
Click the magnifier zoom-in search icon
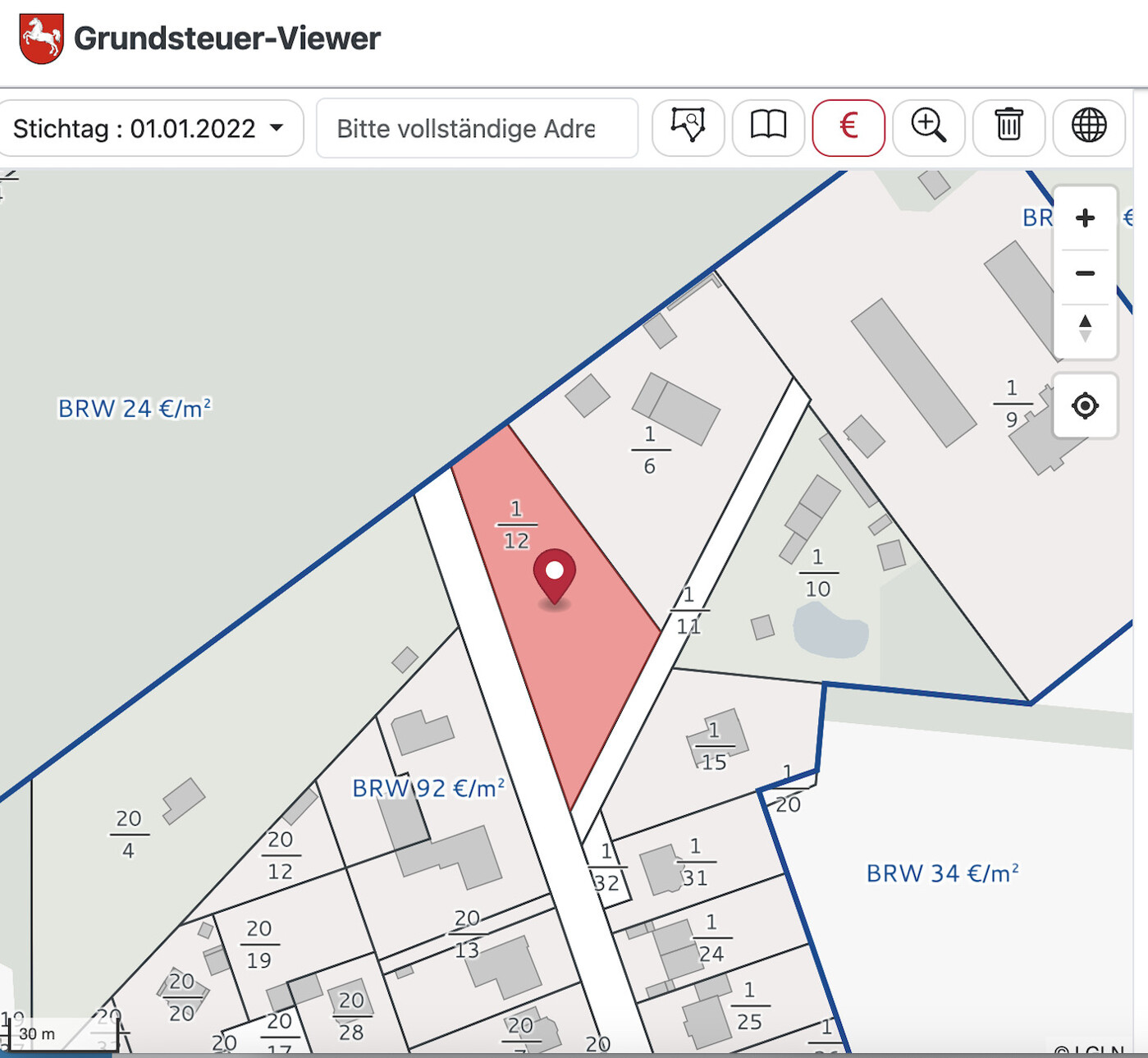928,127
